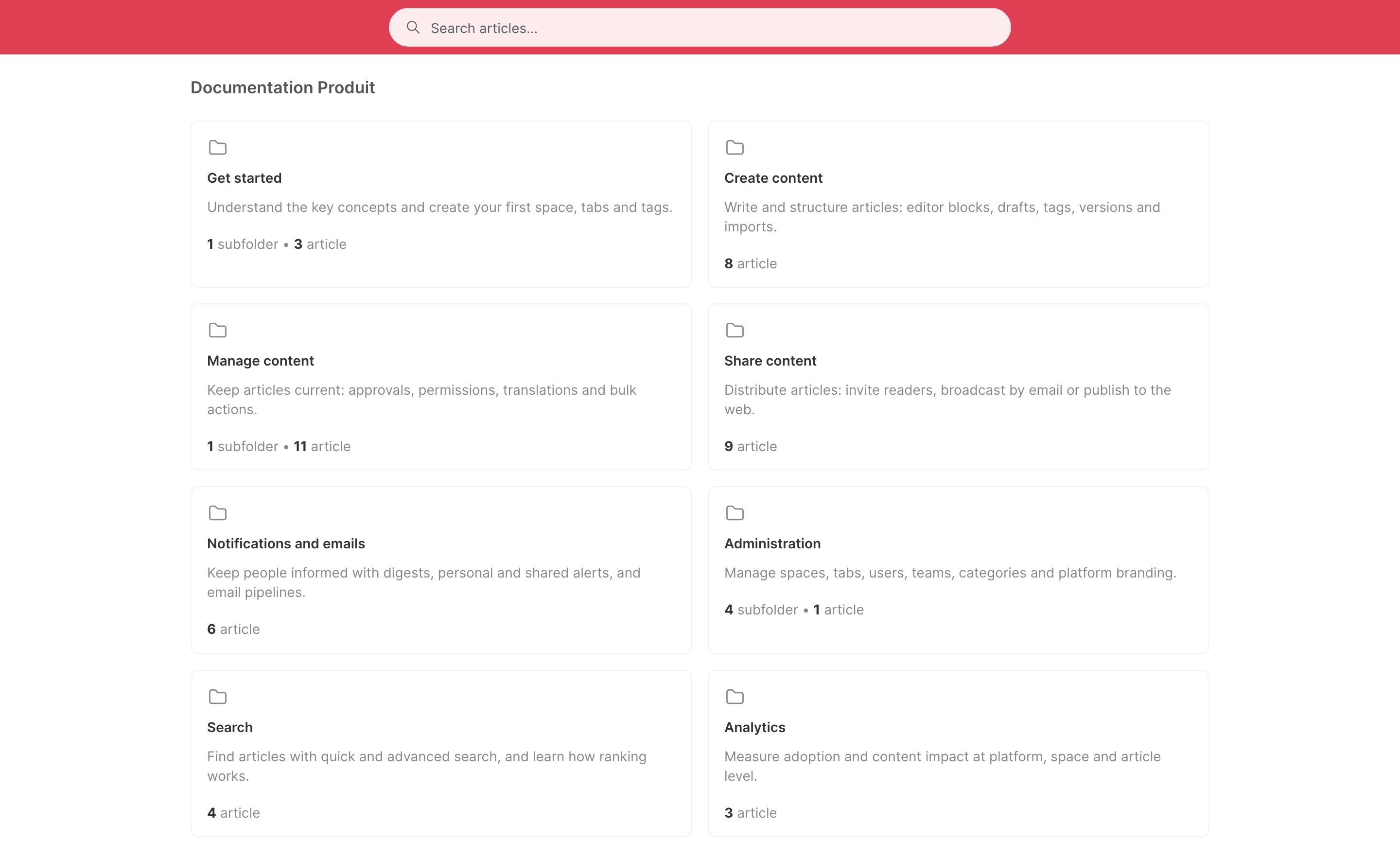The image size is (1400, 841).
Task: Click the '9 article' count
Action: [x=751, y=447]
